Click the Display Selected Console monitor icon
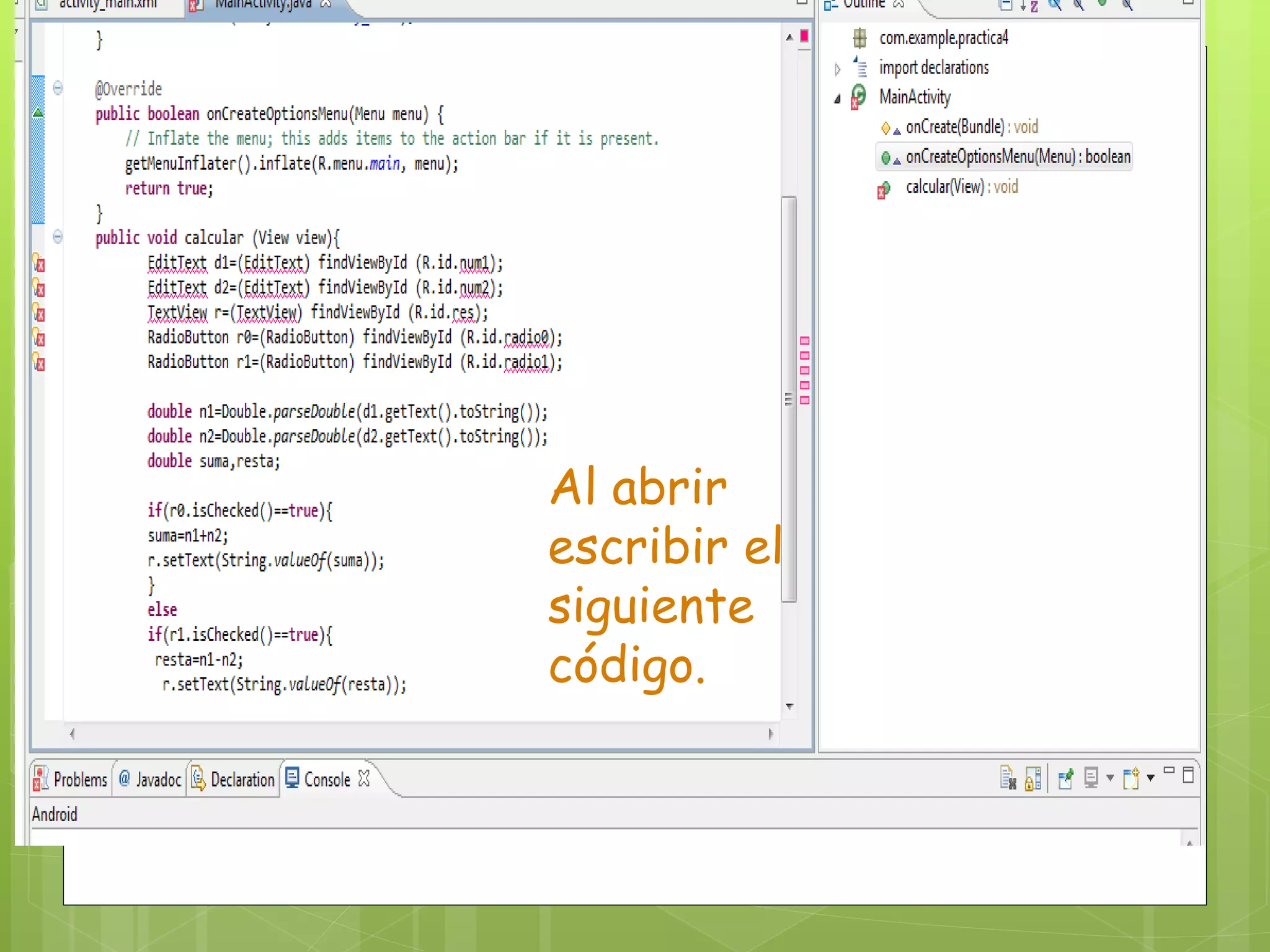Viewport: 1270px width, 952px height. tap(1091, 777)
